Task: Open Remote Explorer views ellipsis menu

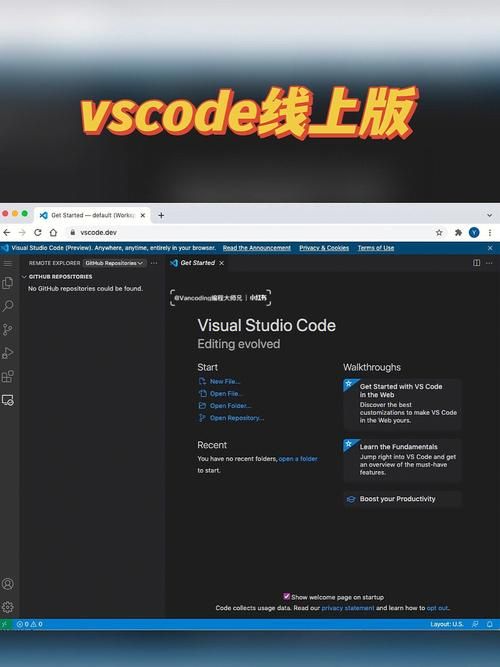Action: pyautogui.click(x=154, y=263)
